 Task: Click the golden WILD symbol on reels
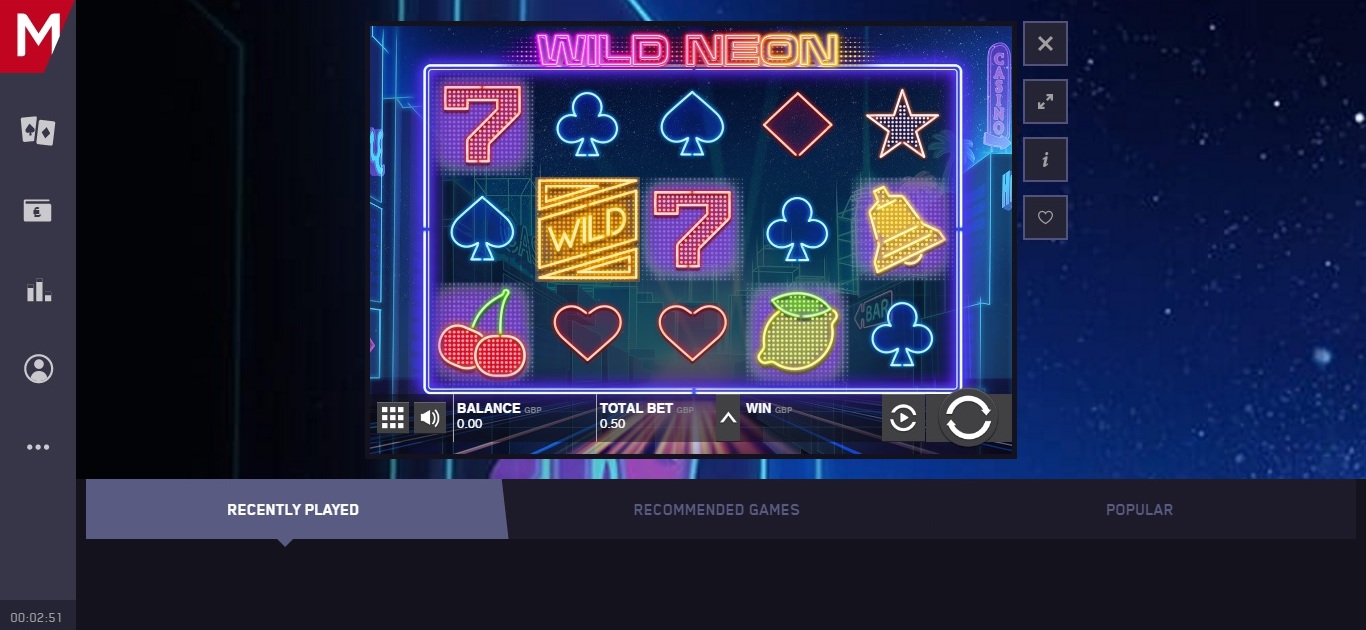coord(588,229)
